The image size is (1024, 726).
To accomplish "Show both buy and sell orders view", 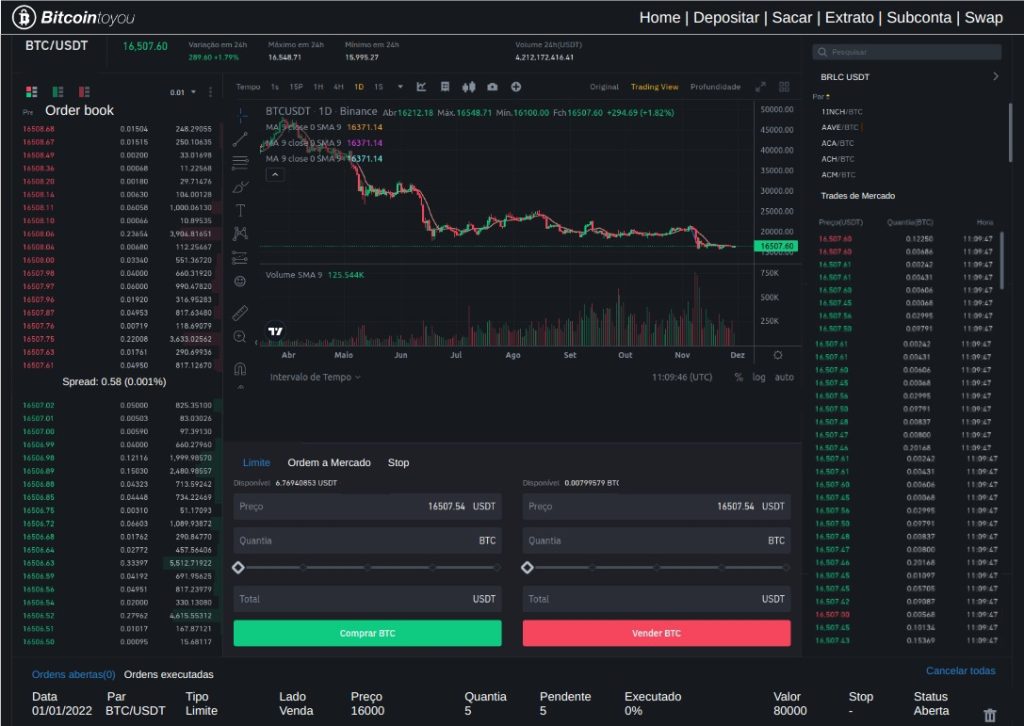I will [x=31, y=91].
